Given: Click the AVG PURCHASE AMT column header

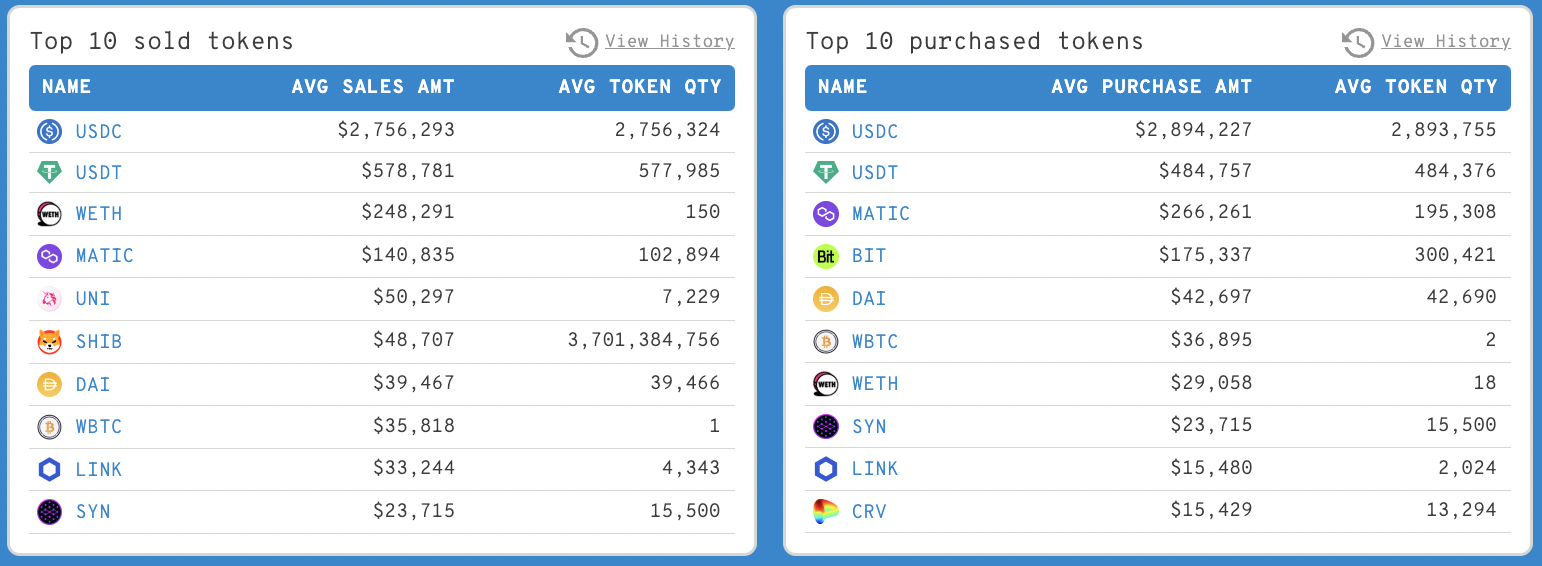Looking at the screenshot, I should pyautogui.click(x=1151, y=87).
